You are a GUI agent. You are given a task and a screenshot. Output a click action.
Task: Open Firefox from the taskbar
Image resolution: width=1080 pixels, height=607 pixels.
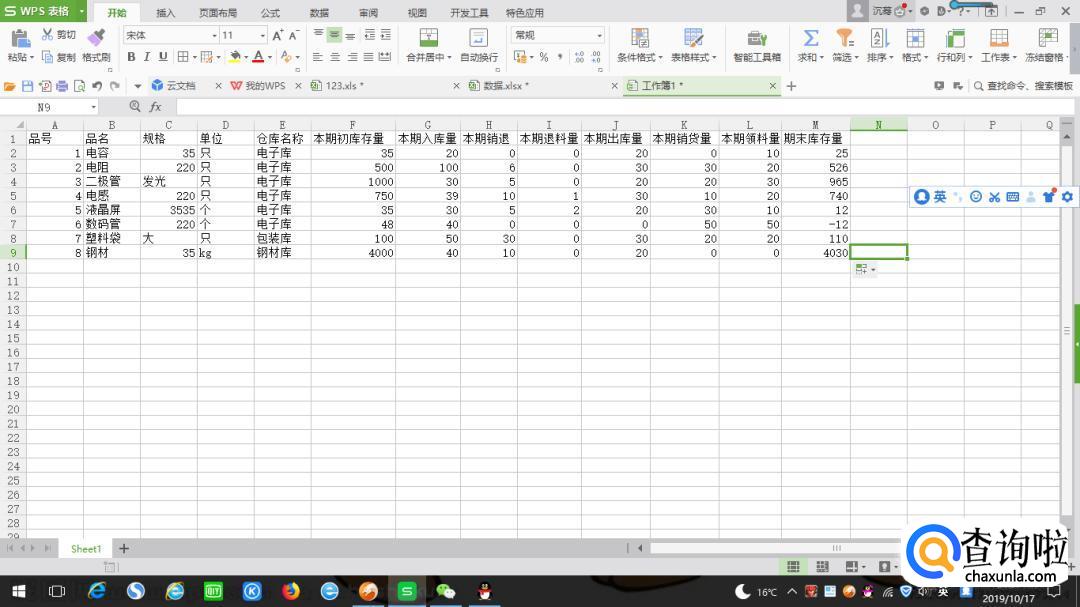(x=291, y=591)
